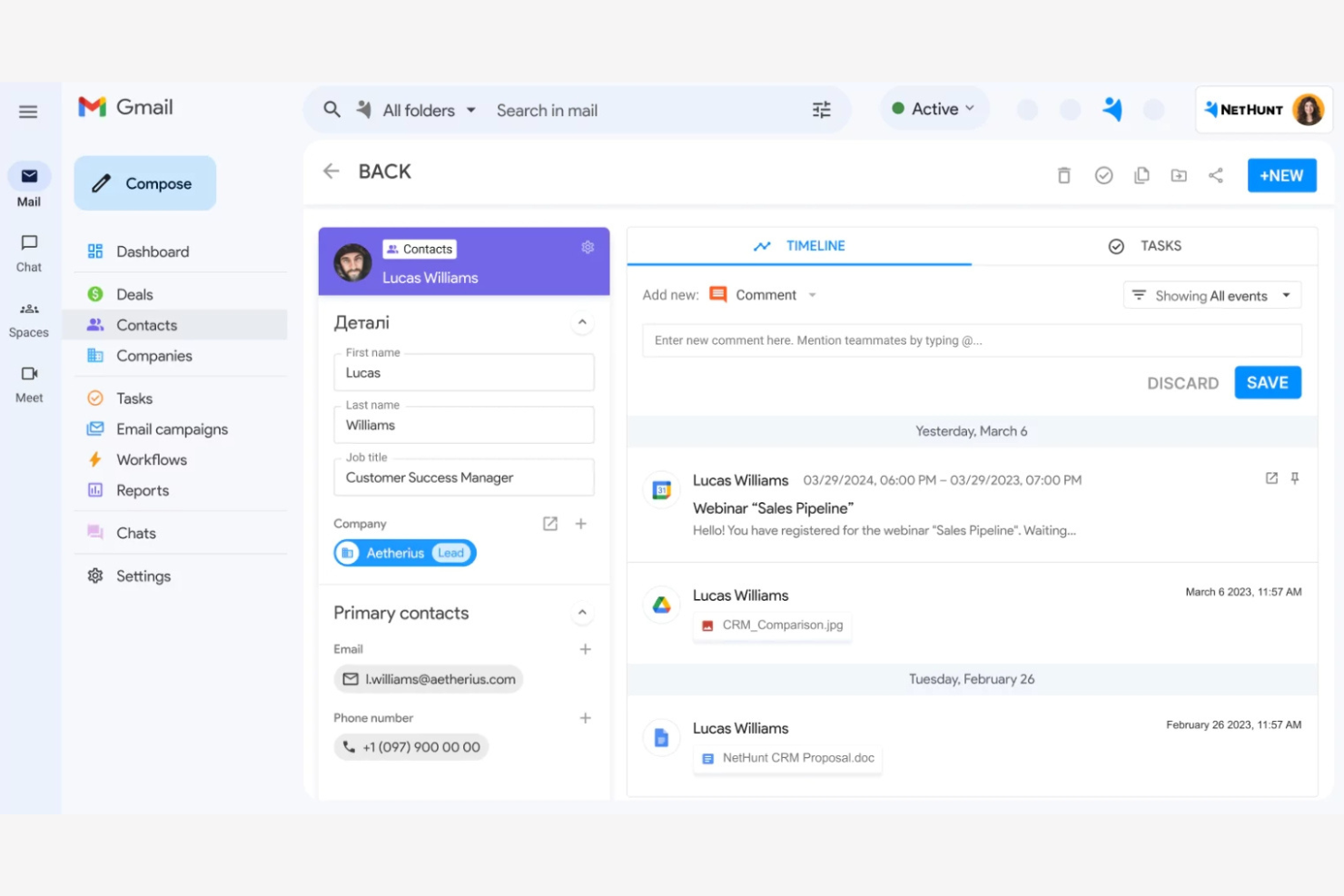
Task: Open the All folders dropdown
Action: (x=430, y=111)
